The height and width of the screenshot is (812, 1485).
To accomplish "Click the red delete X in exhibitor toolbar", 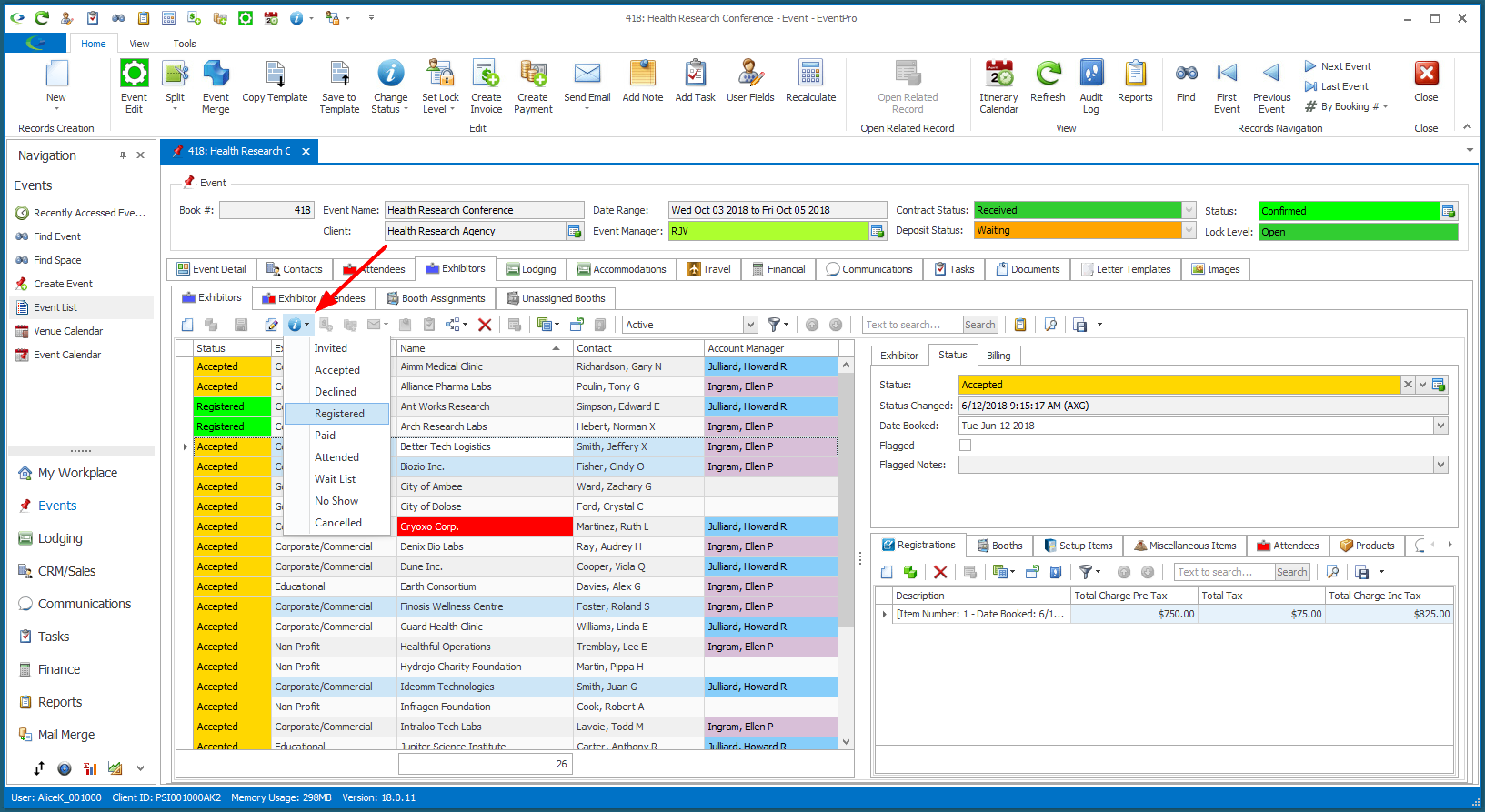I will [x=485, y=325].
